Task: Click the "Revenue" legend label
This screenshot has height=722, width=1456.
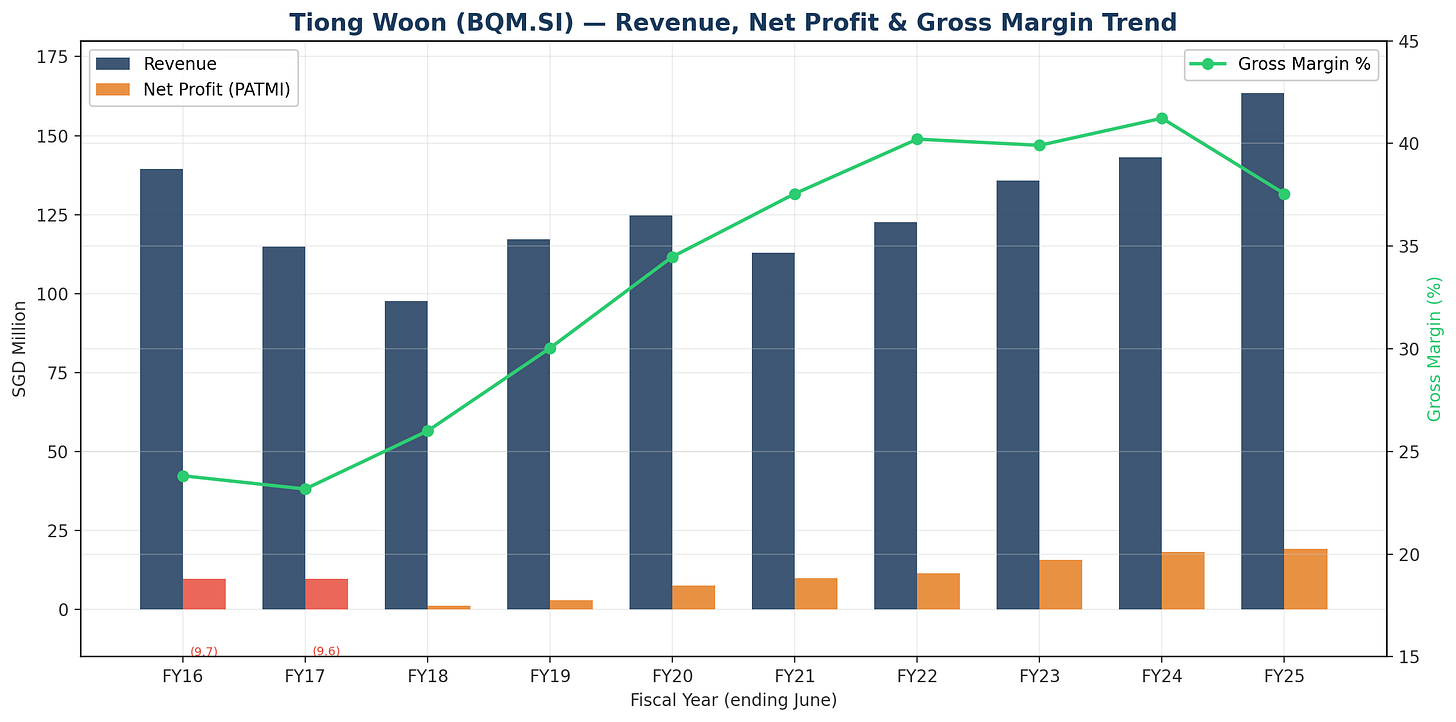Action: [180, 64]
